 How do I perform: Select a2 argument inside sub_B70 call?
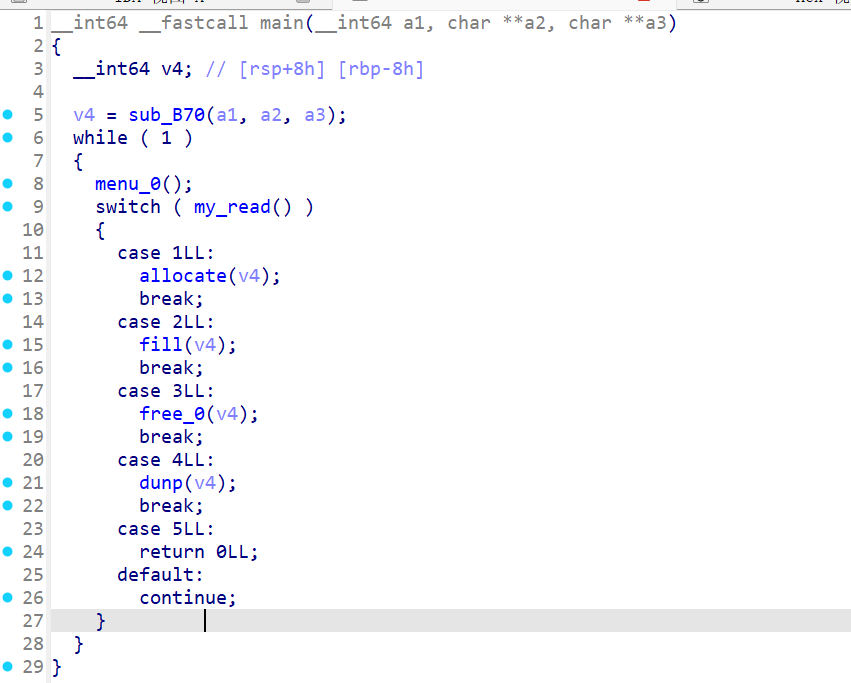(x=271, y=115)
